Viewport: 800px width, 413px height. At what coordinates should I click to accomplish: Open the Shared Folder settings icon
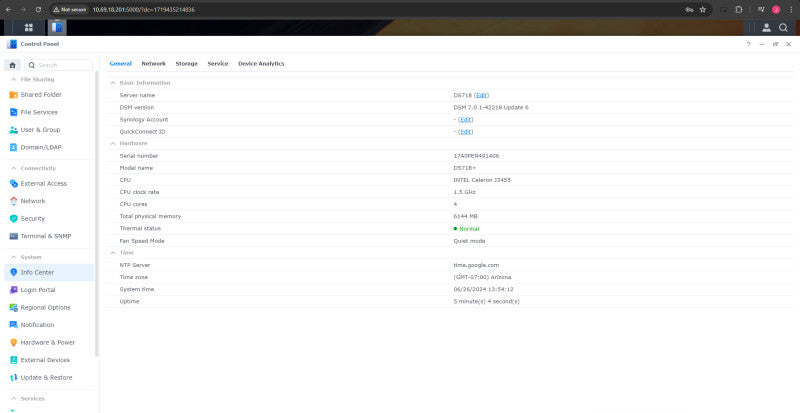[x=14, y=95]
